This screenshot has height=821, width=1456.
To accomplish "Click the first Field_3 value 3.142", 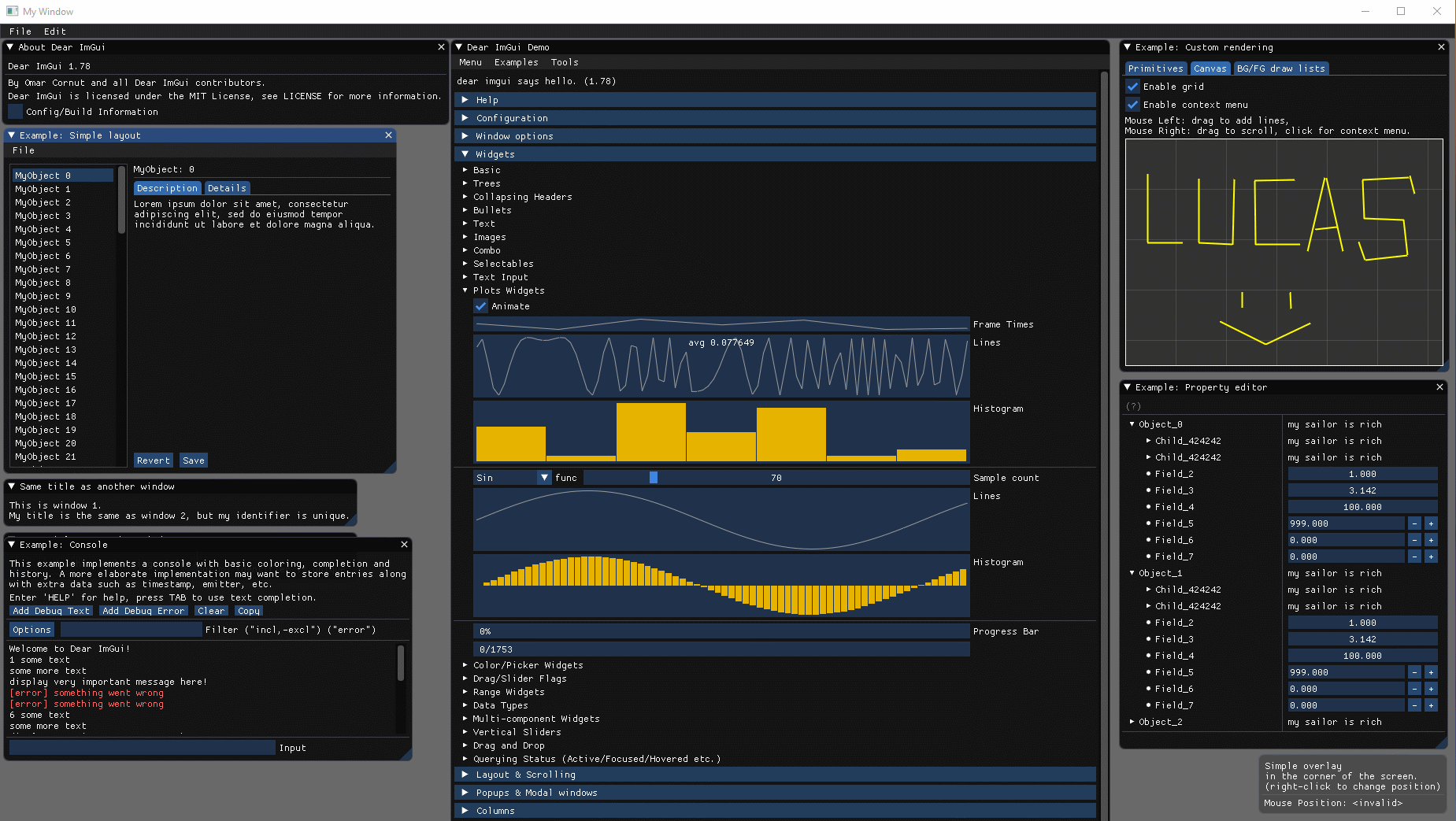I will point(1362,490).
